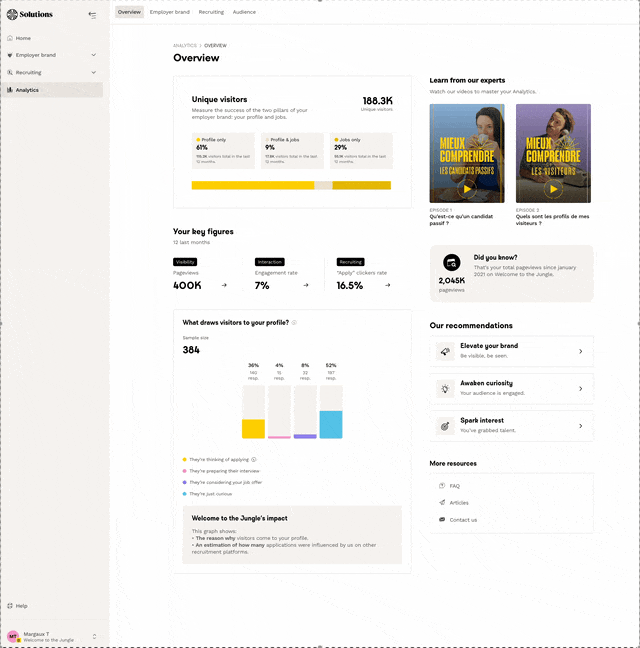The width and height of the screenshot is (640, 648).
Task: Click the Analytics breadcrumb link
Action: (184, 45)
